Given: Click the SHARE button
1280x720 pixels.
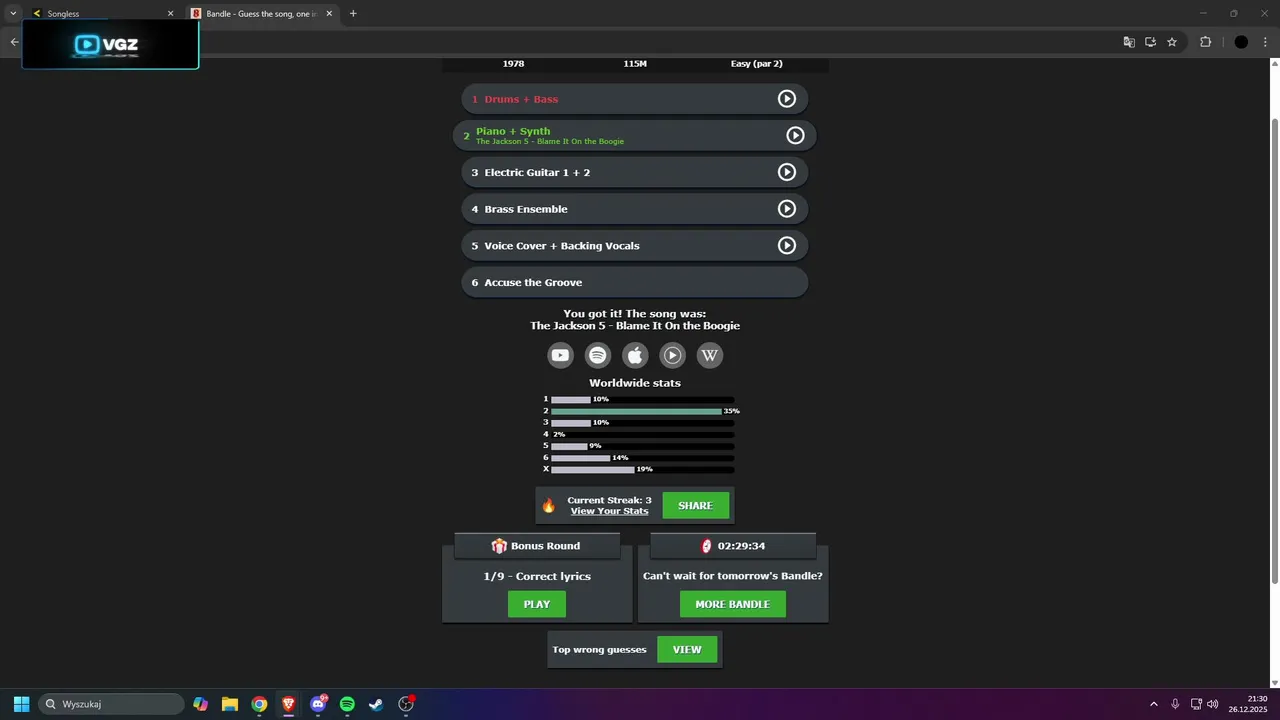Looking at the screenshot, I should (x=696, y=506).
